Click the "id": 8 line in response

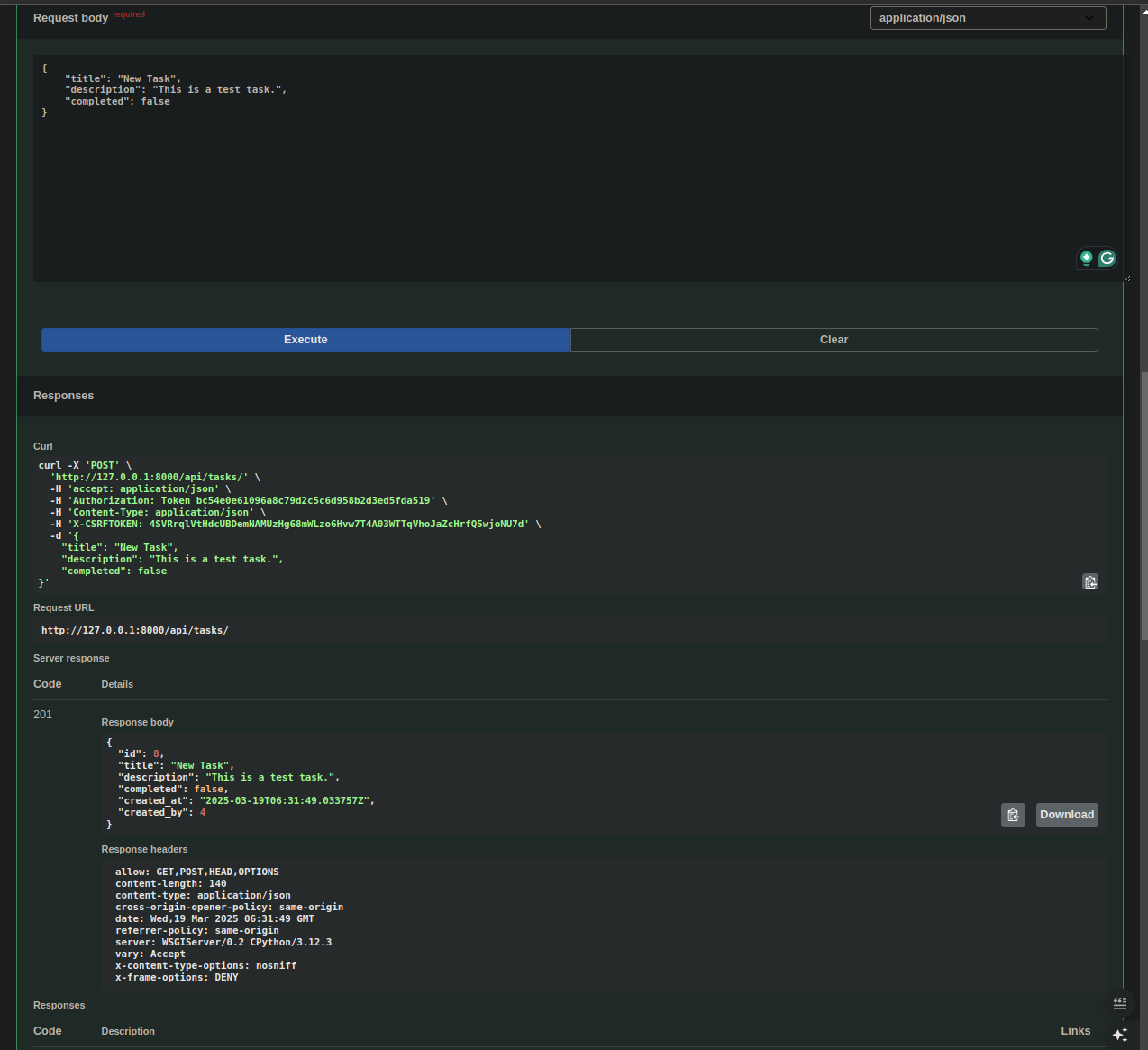pos(141,754)
